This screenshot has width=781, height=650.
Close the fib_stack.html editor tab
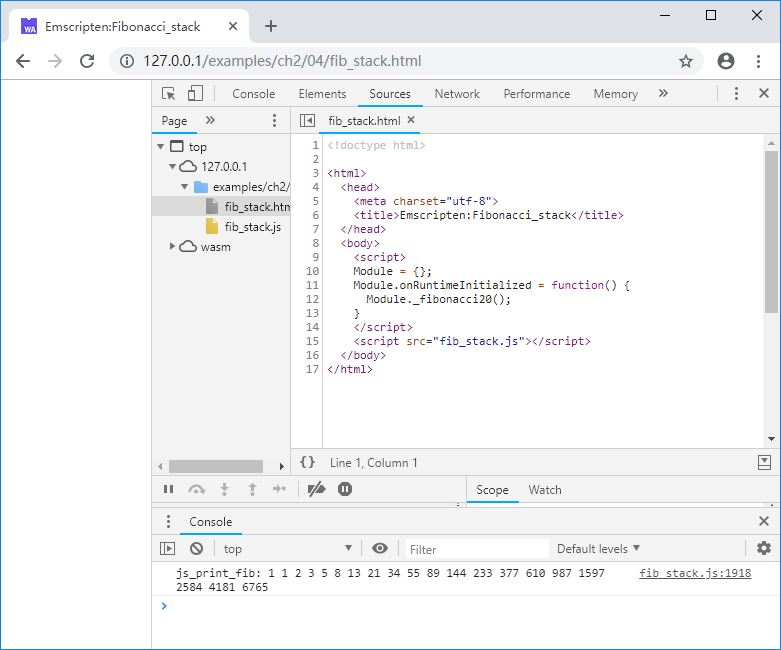pos(411,120)
